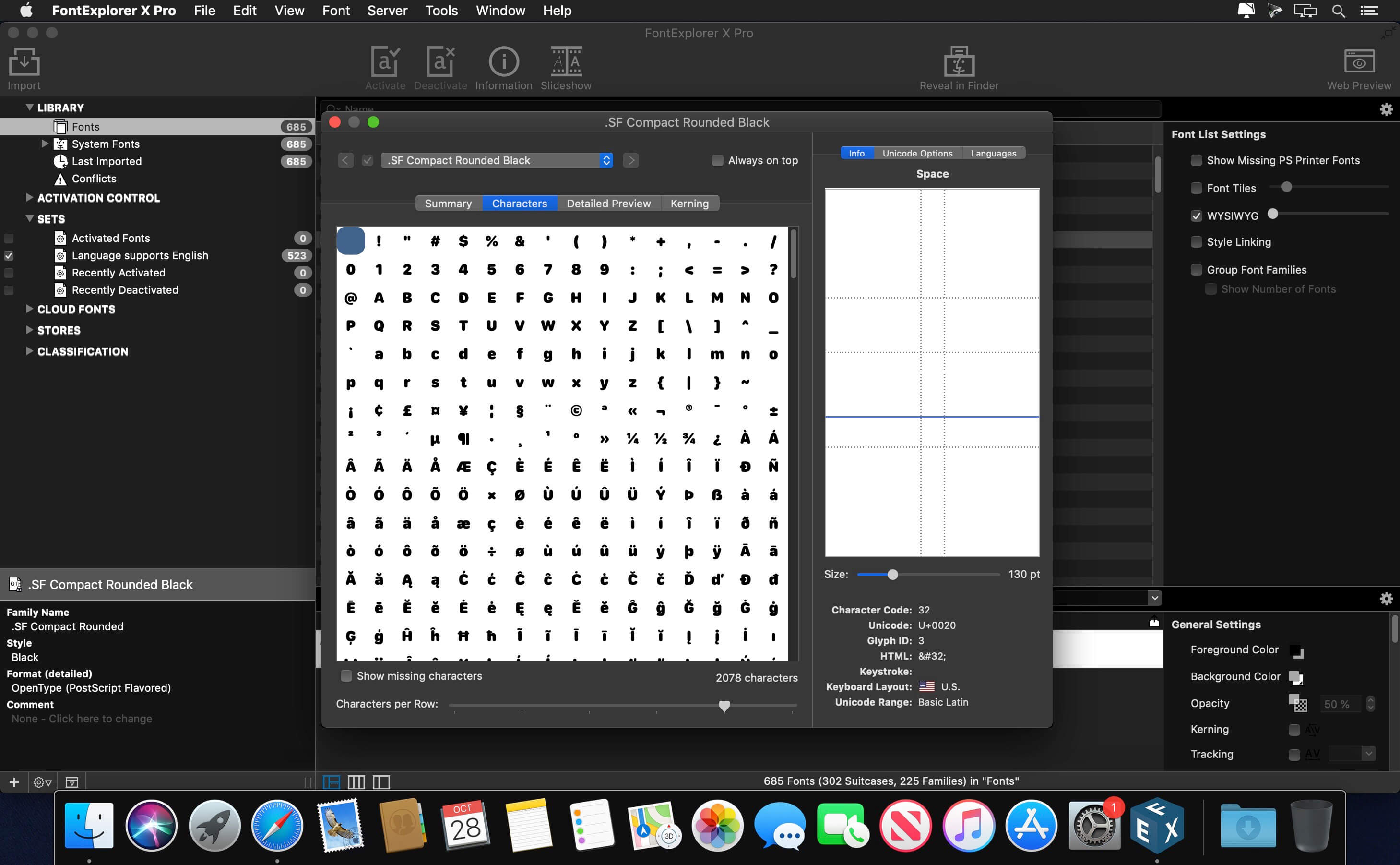Open the Kerning tab

point(689,204)
